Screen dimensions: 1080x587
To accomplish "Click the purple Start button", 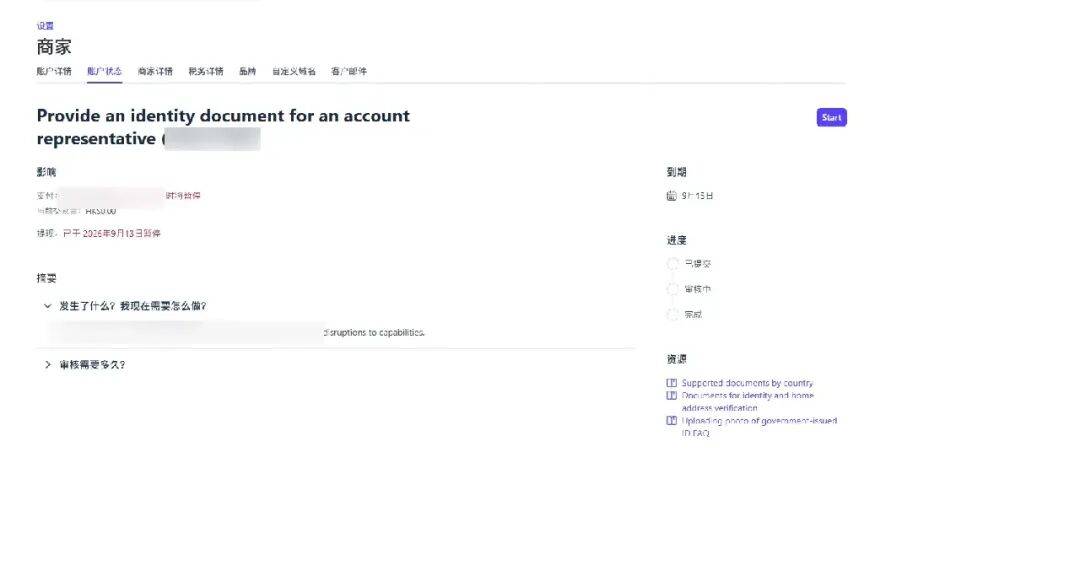I will [x=831, y=117].
